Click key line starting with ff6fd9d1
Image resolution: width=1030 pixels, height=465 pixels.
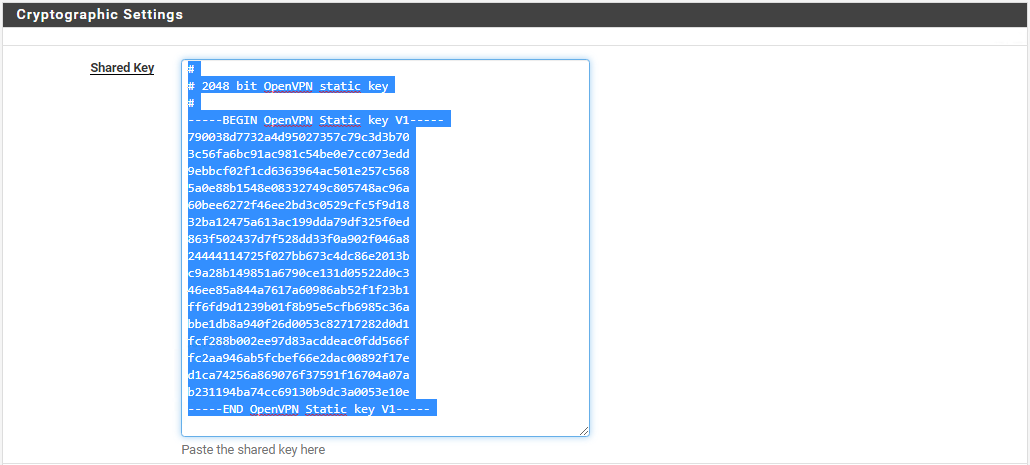pos(299,307)
